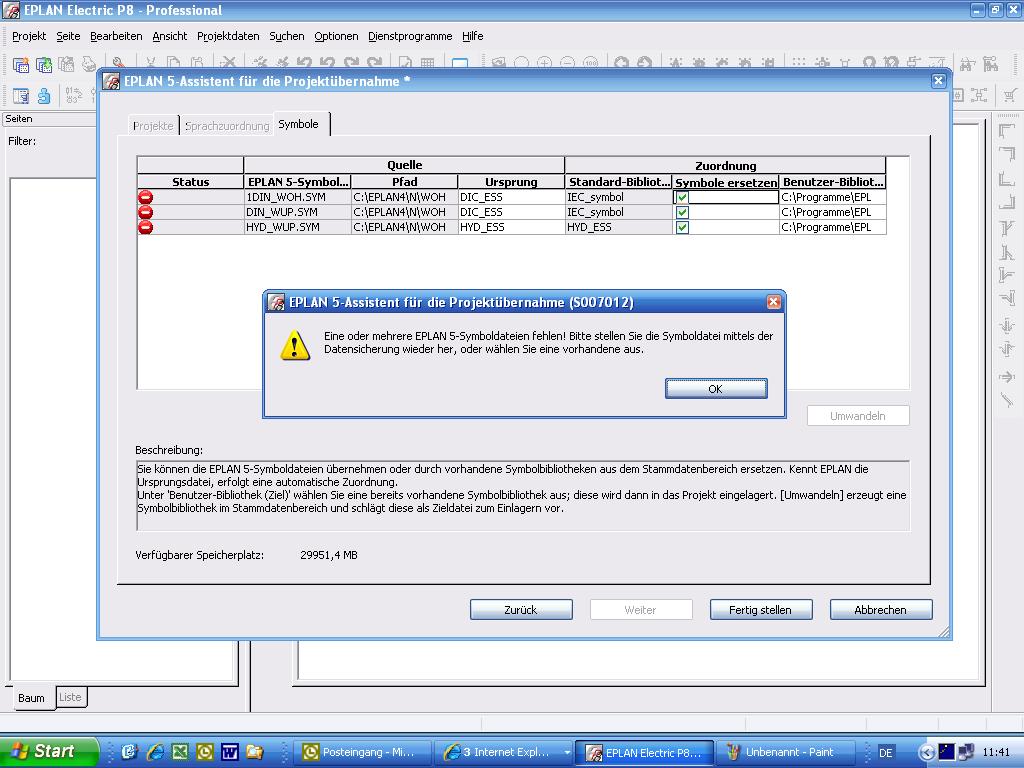Viewport: 1024px width, 768px height.
Task: Open Internet Explorer from quick launch
Action: point(155,752)
